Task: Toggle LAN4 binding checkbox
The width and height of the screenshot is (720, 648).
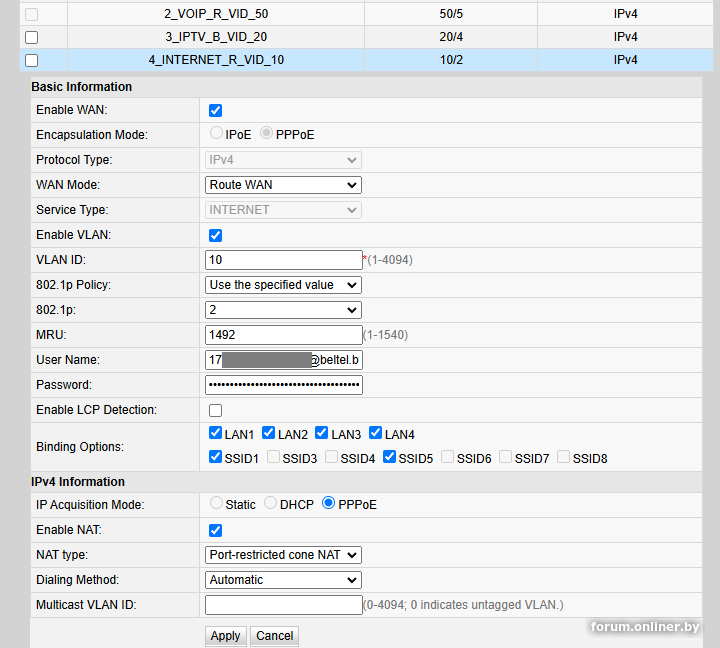Action: click(x=376, y=434)
